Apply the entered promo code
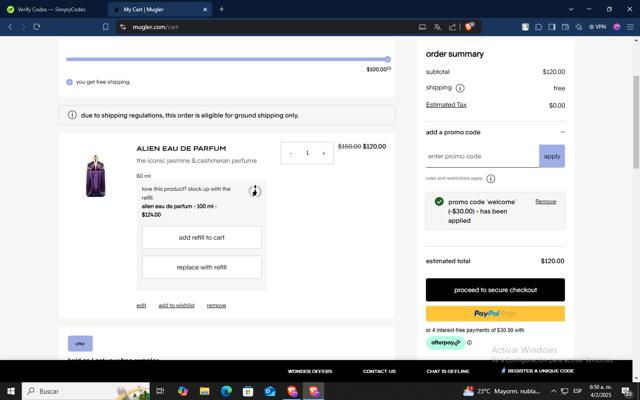 point(552,156)
